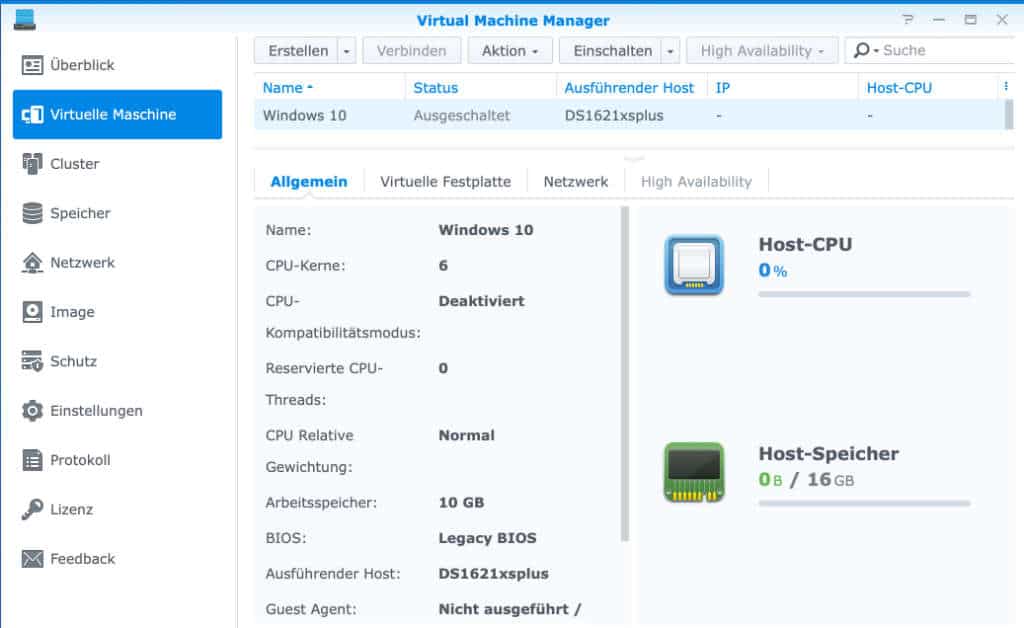Screen dimensions: 1024x628
Task: Click the details panel vertical scrollbar
Action: point(625,374)
